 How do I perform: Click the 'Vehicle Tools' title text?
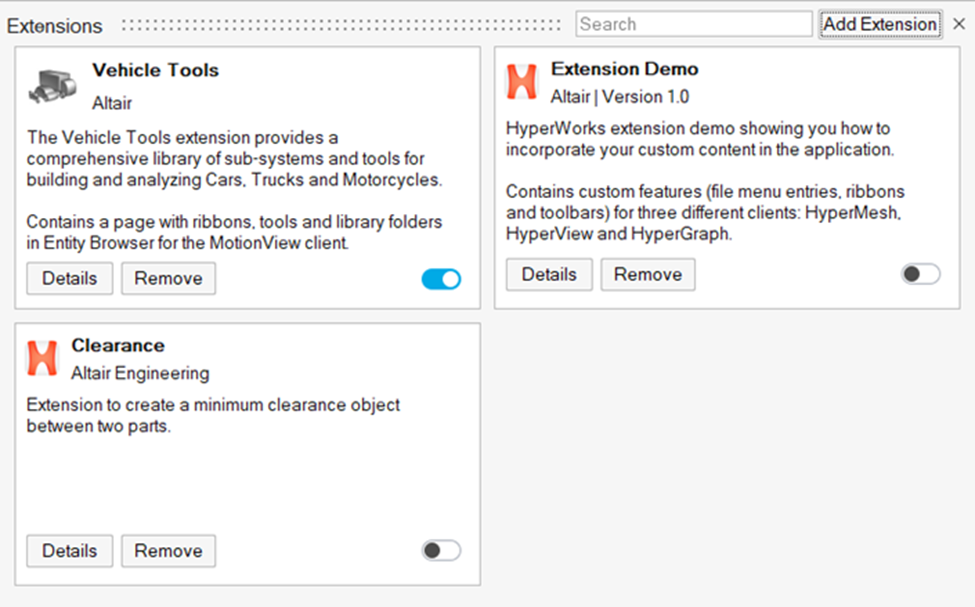(x=155, y=70)
